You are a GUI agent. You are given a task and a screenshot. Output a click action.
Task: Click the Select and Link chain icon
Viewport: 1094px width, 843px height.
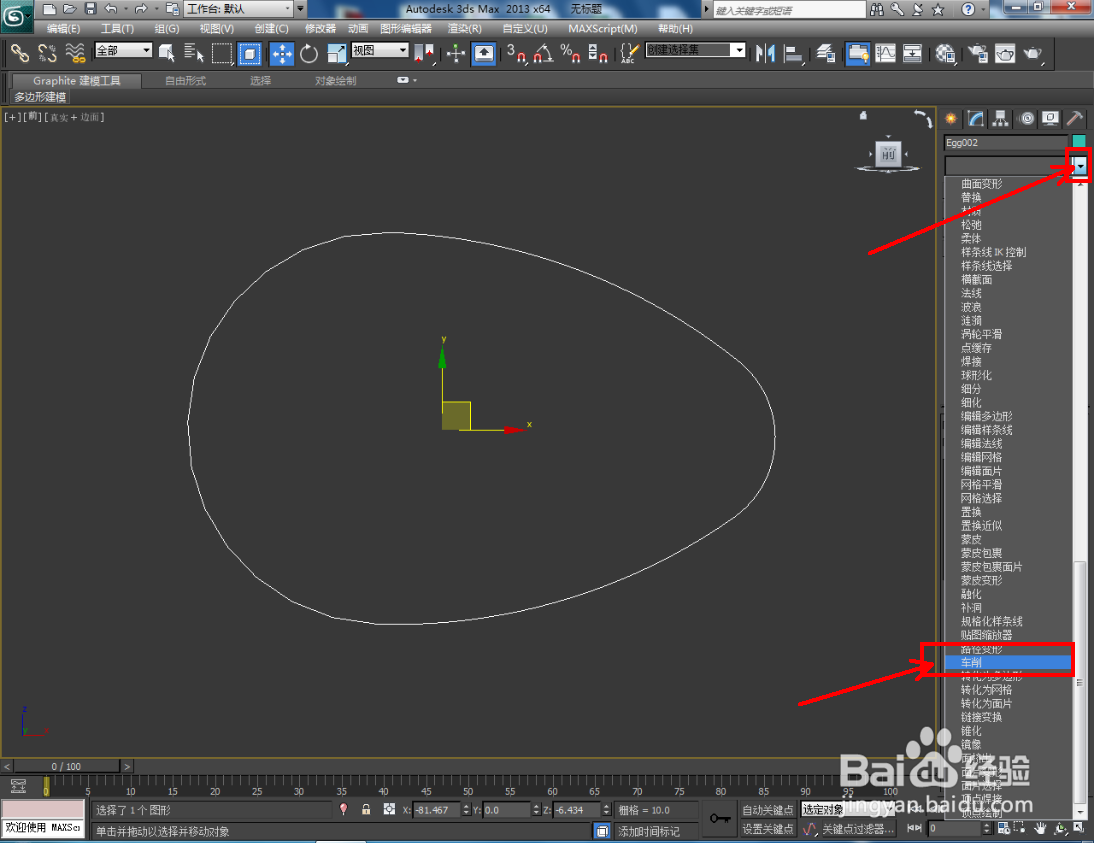click(20, 53)
